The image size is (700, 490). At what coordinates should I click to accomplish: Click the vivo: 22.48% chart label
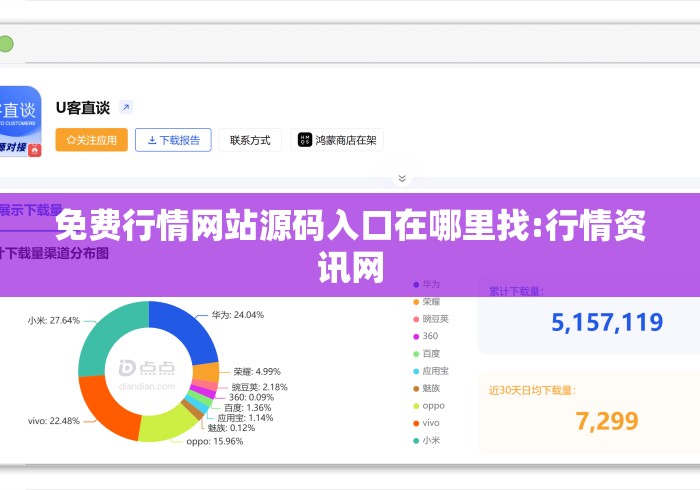[54, 421]
